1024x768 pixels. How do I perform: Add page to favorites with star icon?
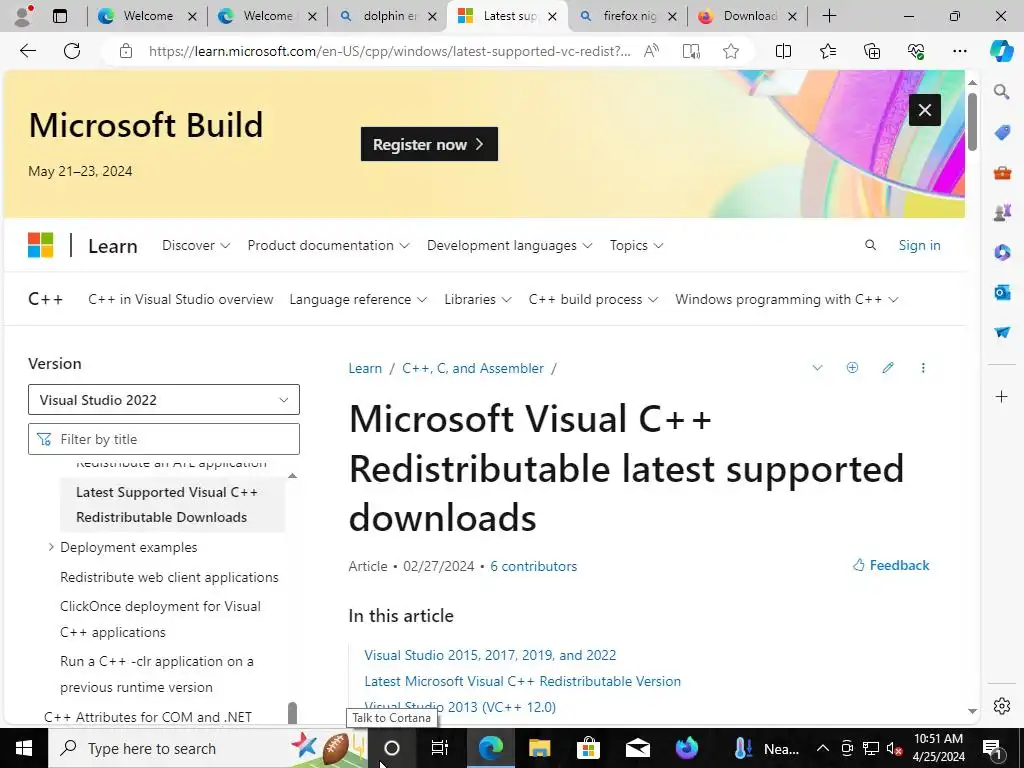point(731,51)
